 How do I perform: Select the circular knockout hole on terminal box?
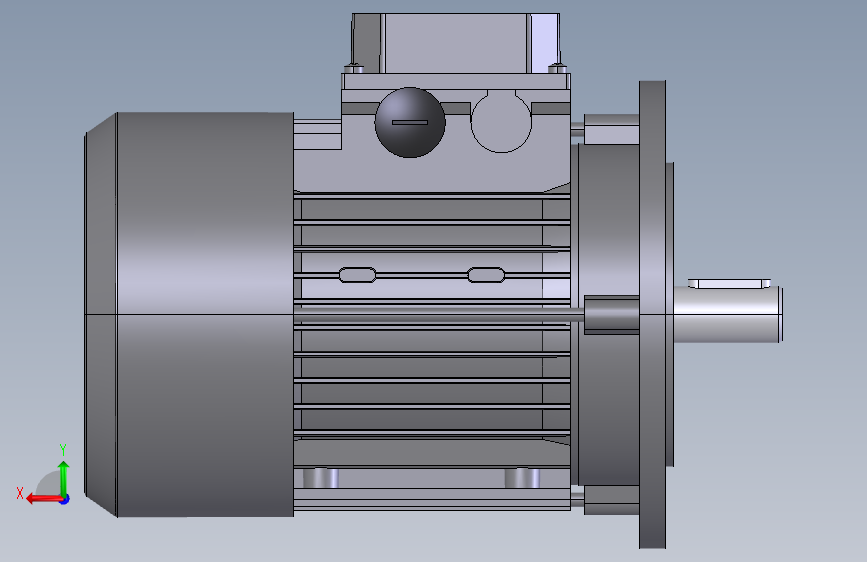click(501, 122)
